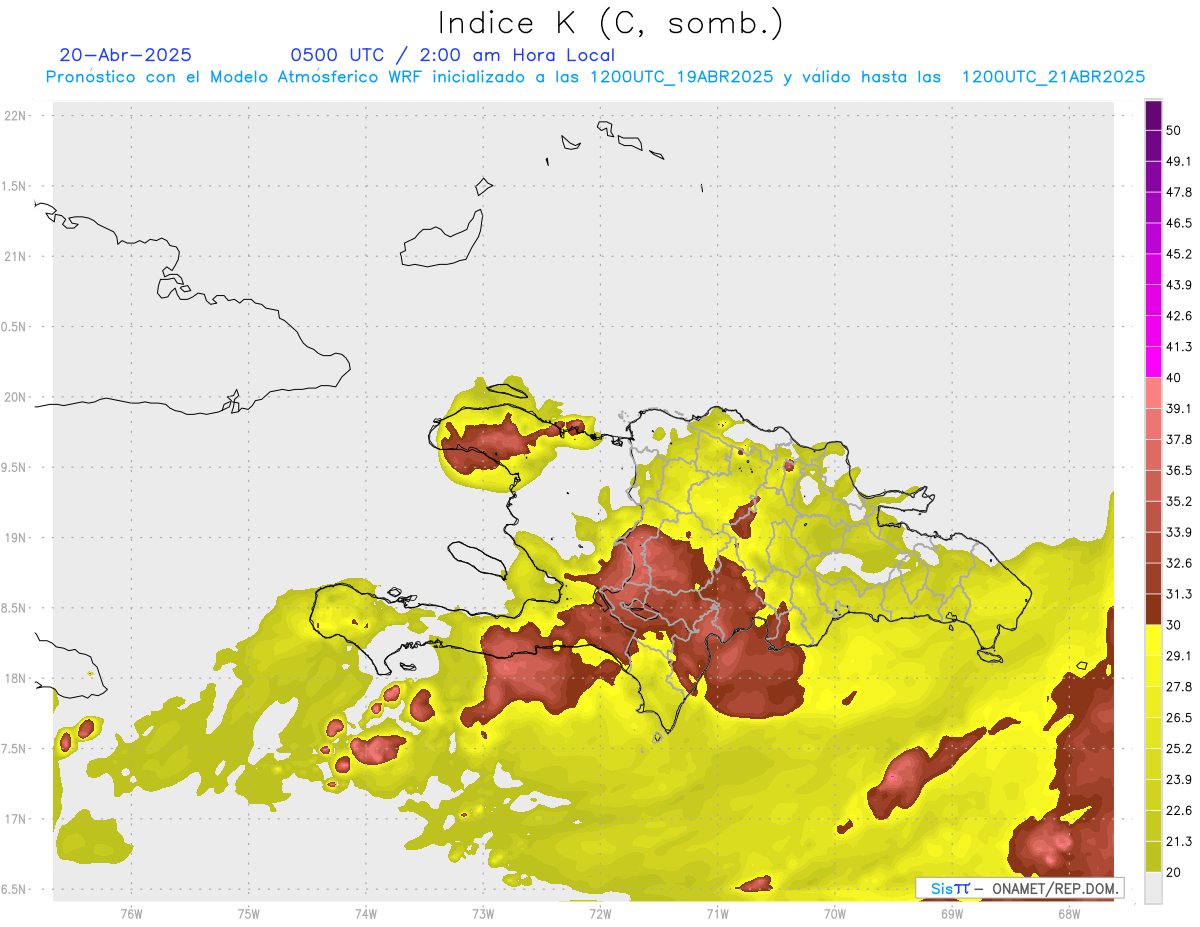Select the date label "20-Abr-2025"
This screenshot has height=927, width=1200.
tap(125, 55)
